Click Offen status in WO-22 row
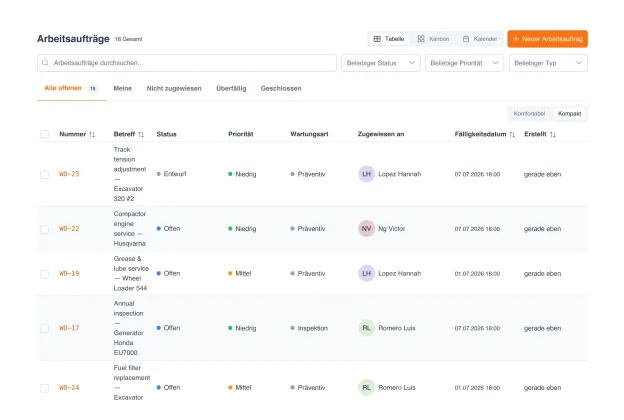Screen dimensions: 624x420 point(168,229)
